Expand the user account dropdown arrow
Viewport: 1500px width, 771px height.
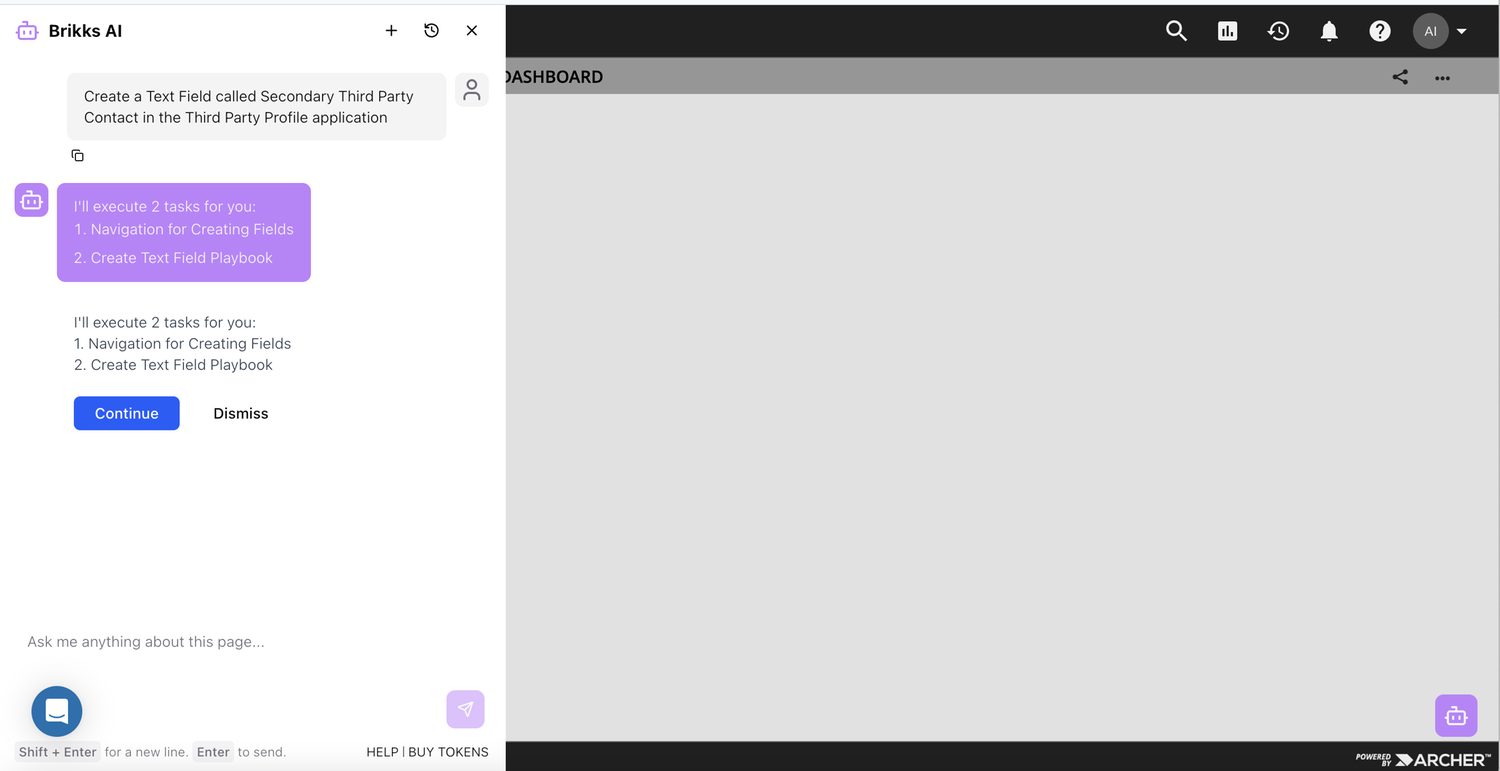tap(1462, 31)
